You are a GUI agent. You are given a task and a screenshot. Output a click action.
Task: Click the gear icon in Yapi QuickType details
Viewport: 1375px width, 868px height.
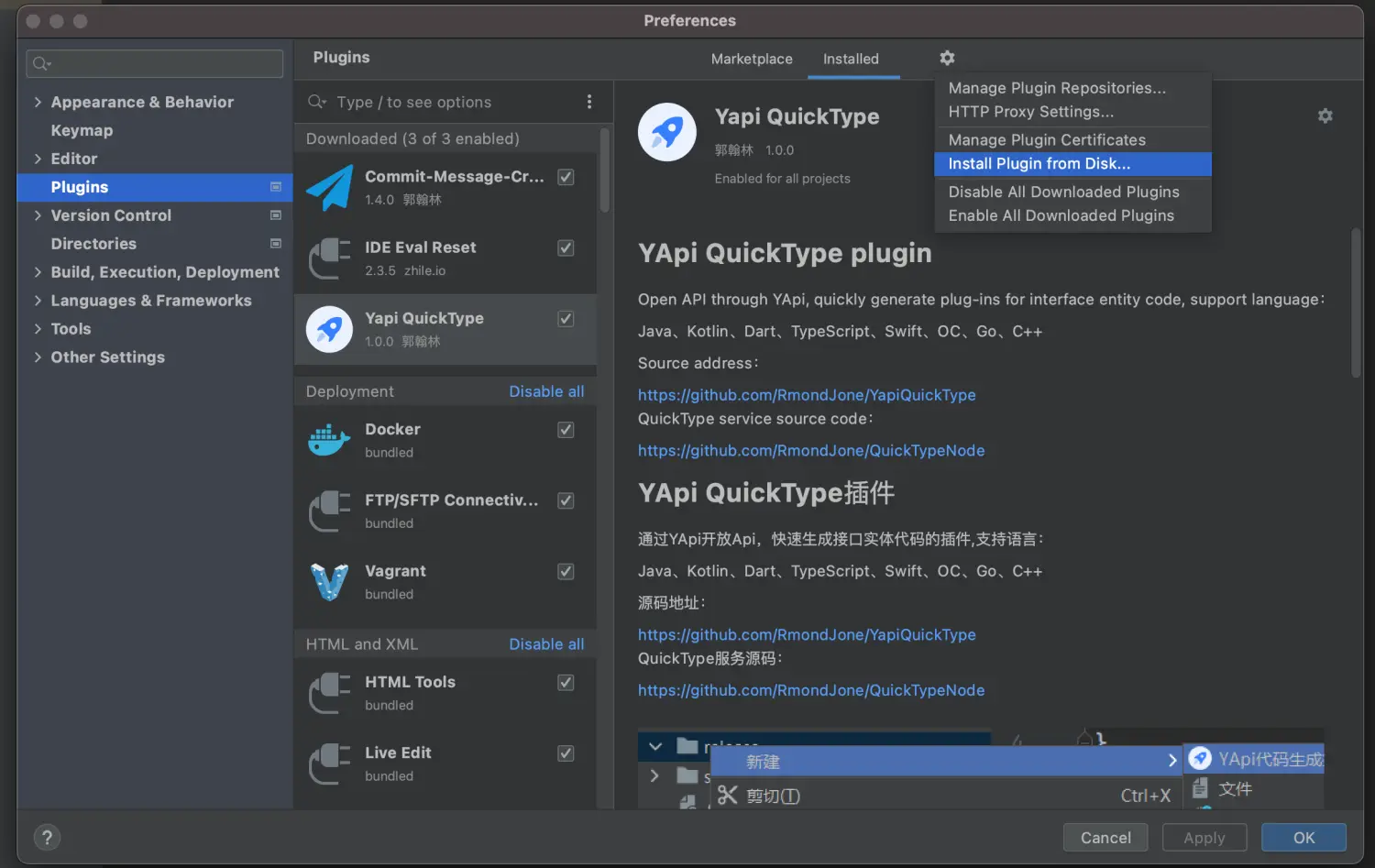(1325, 115)
